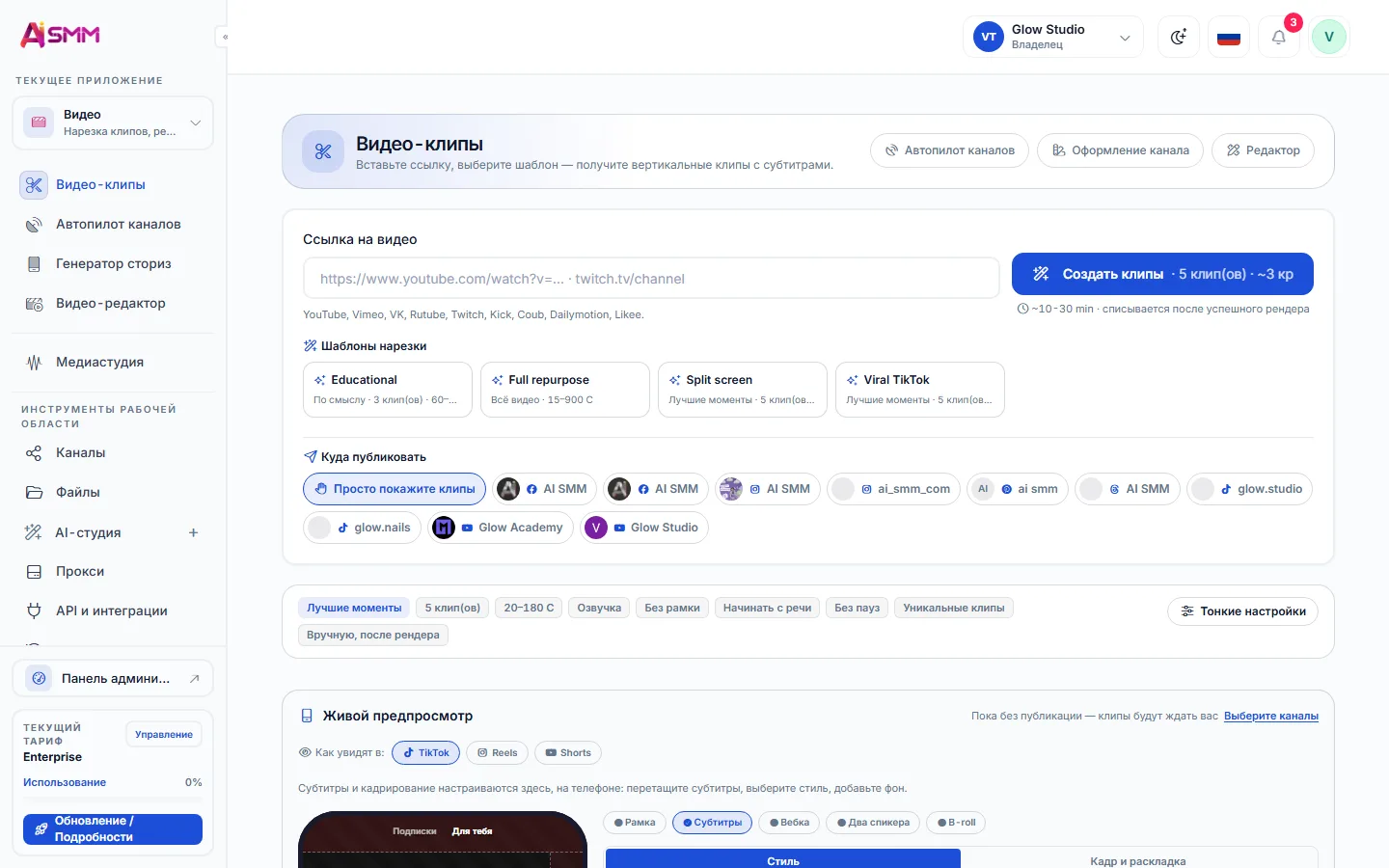Open Генератор сториз sidebar item
Image resolution: width=1389 pixels, height=868 pixels.
[113, 263]
